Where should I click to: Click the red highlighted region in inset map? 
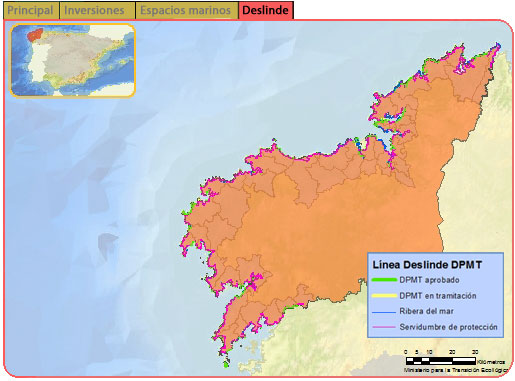pyautogui.click(x=35, y=35)
